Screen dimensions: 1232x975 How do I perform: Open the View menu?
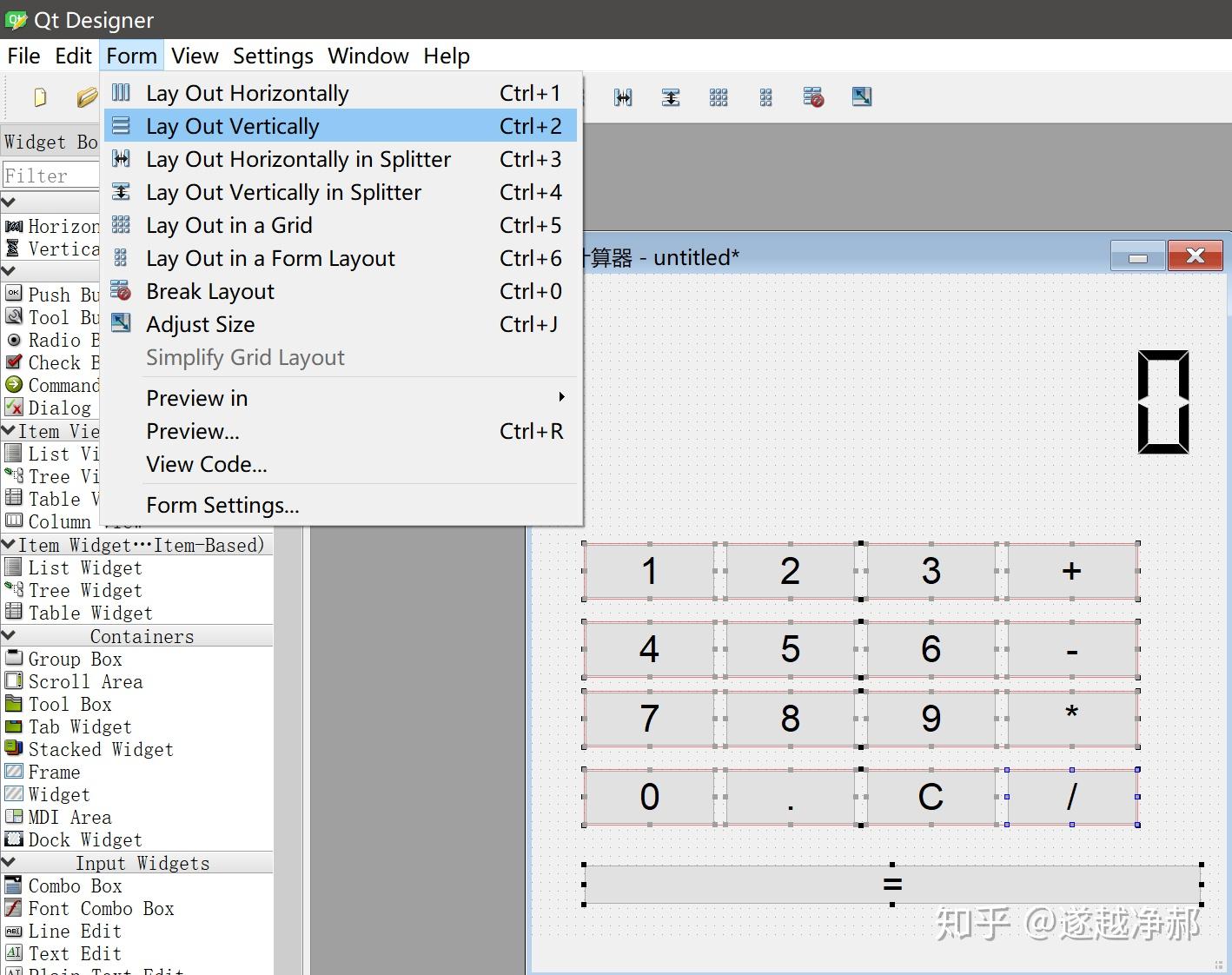(195, 56)
